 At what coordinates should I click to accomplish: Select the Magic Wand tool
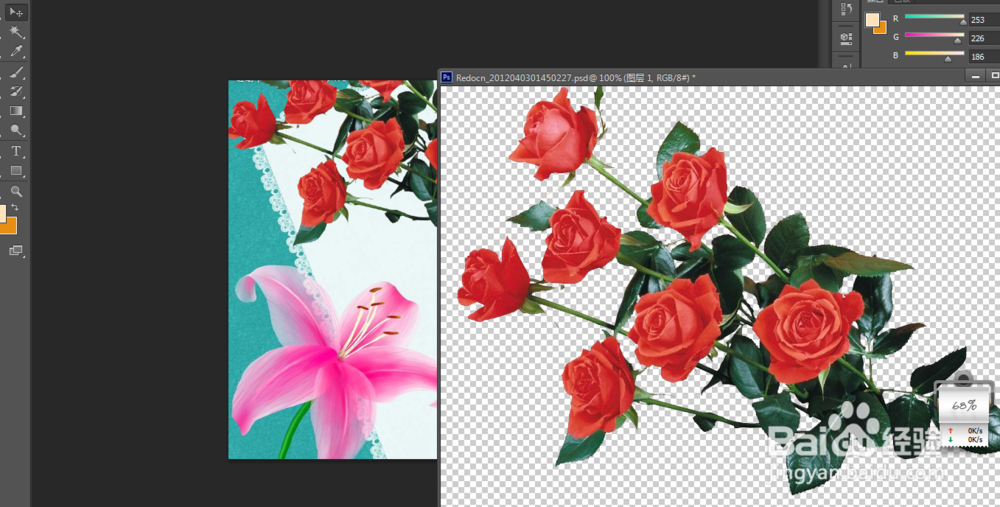point(15,32)
